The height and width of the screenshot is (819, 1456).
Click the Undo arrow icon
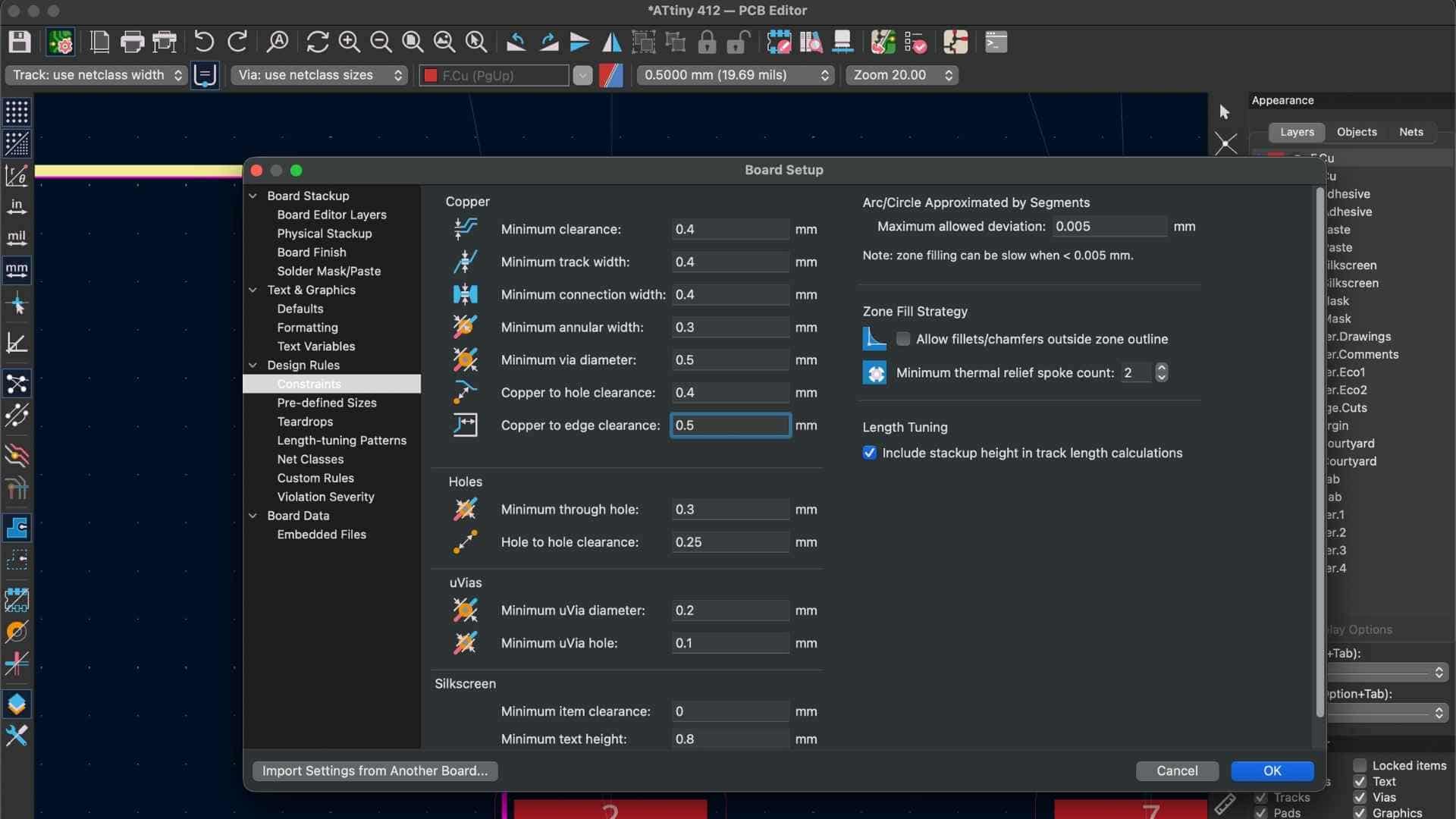[x=203, y=42]
